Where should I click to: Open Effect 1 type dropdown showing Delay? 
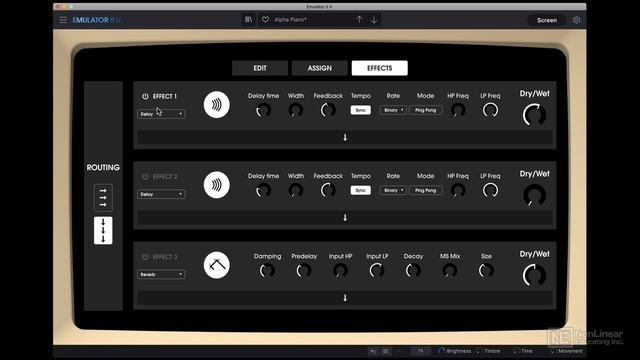click(161, 114)
